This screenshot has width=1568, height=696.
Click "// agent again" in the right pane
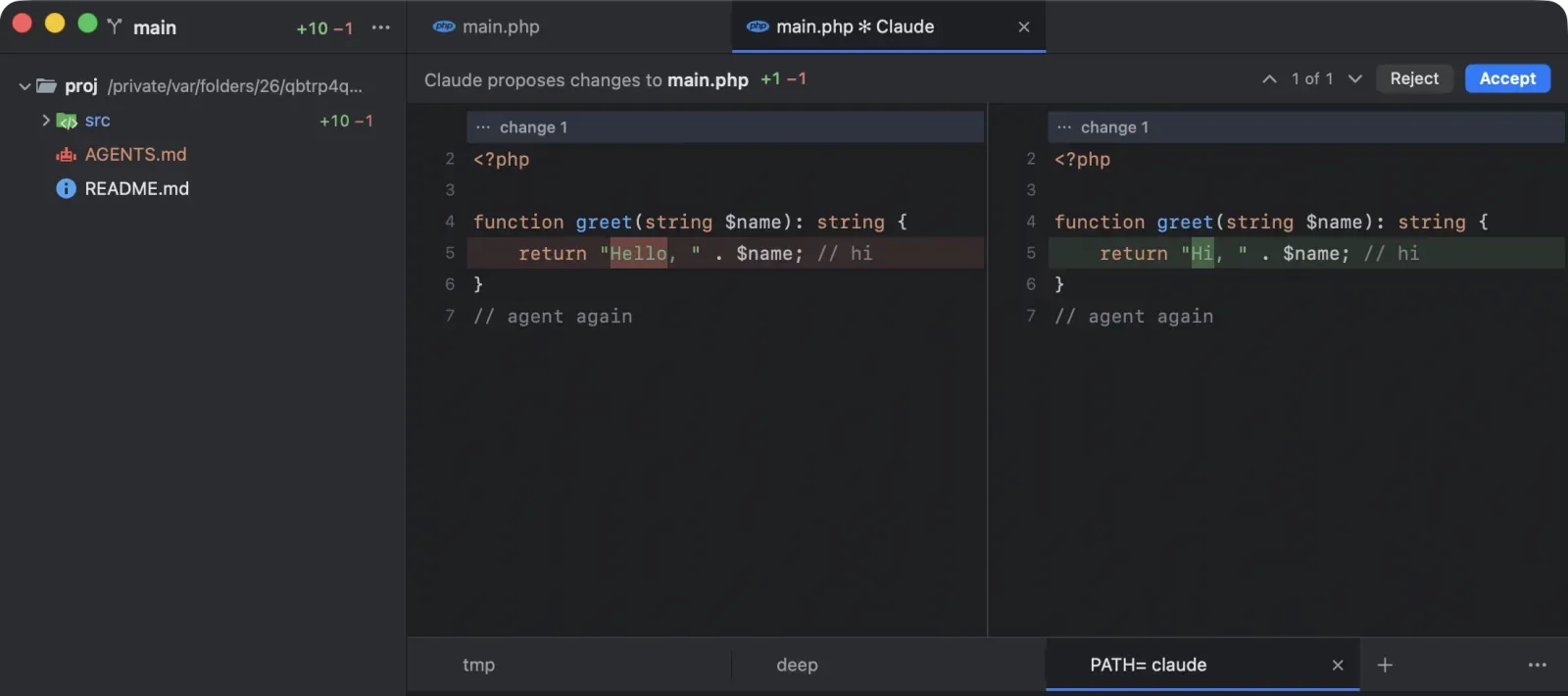tap(1134, 316)
